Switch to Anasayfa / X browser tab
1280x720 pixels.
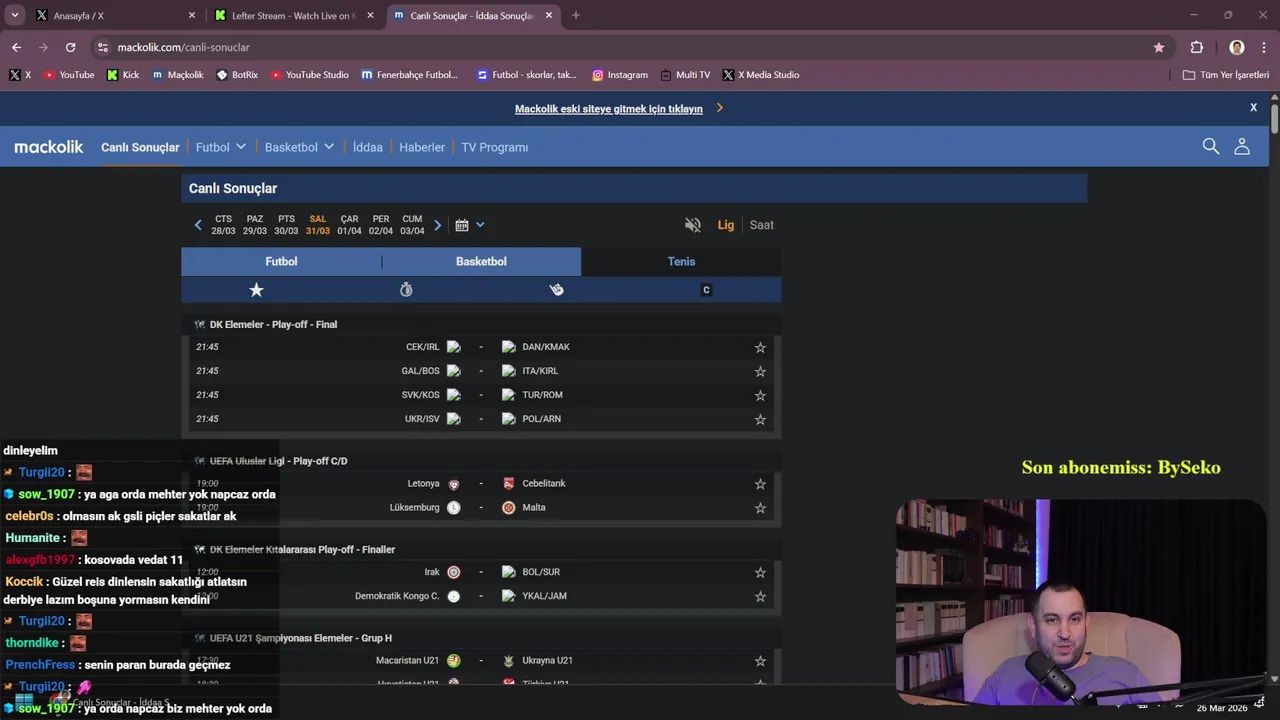115,16
